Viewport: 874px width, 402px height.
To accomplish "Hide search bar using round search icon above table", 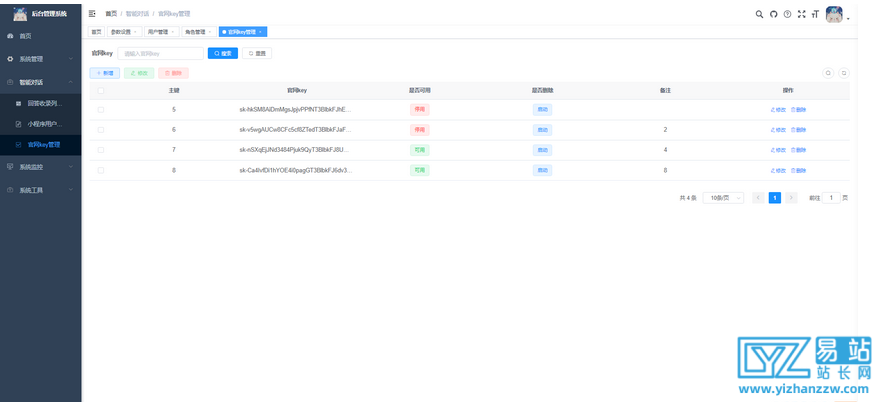I will (827, 73).
